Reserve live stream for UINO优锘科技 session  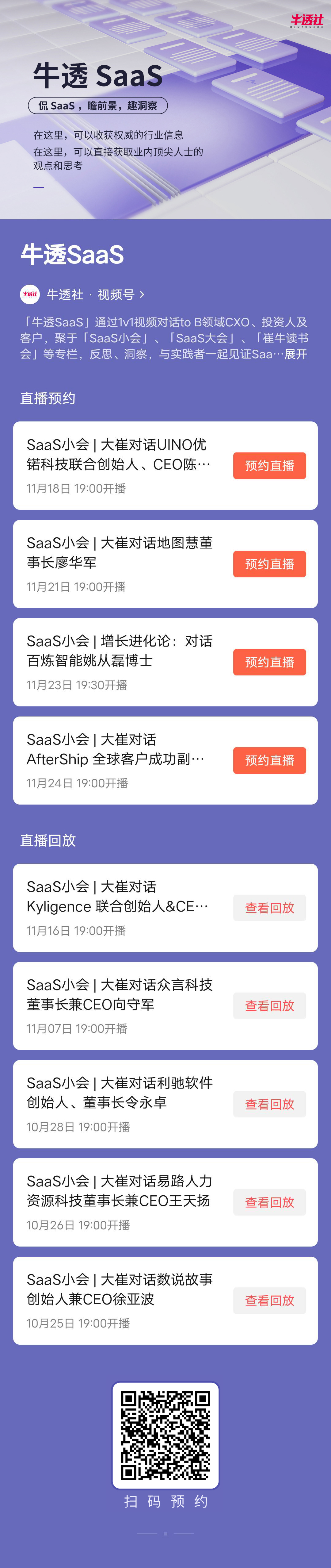[269, 466]
